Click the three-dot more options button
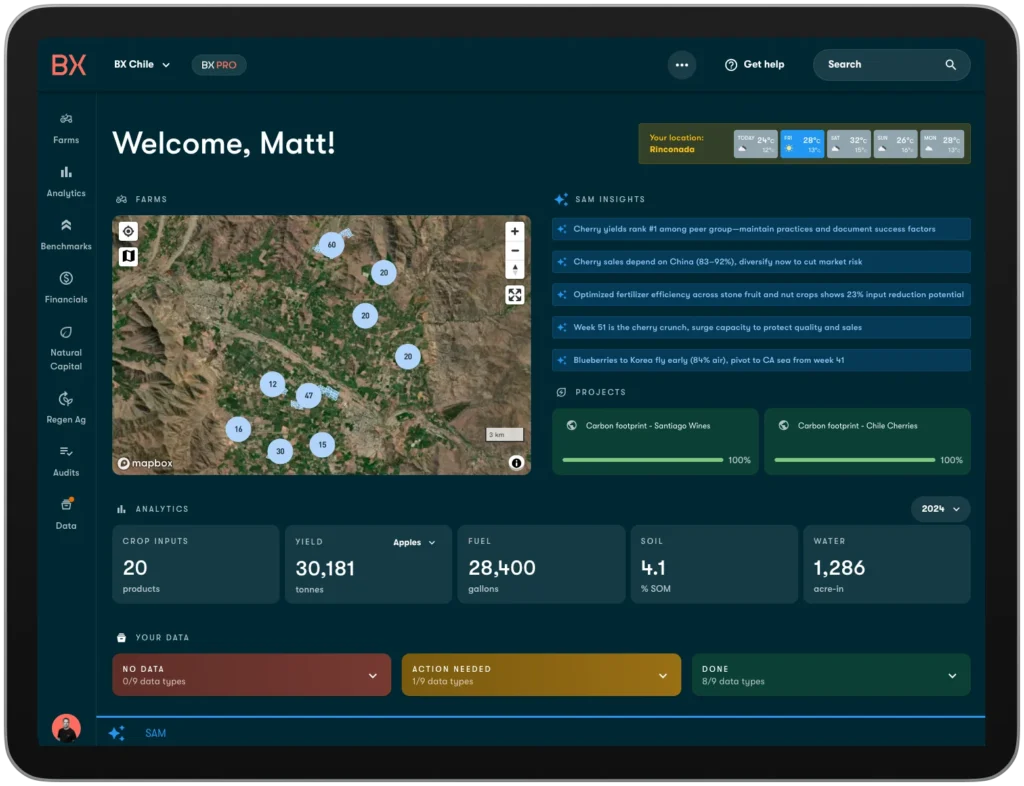The image size is (1024, 786). [682, 65]
